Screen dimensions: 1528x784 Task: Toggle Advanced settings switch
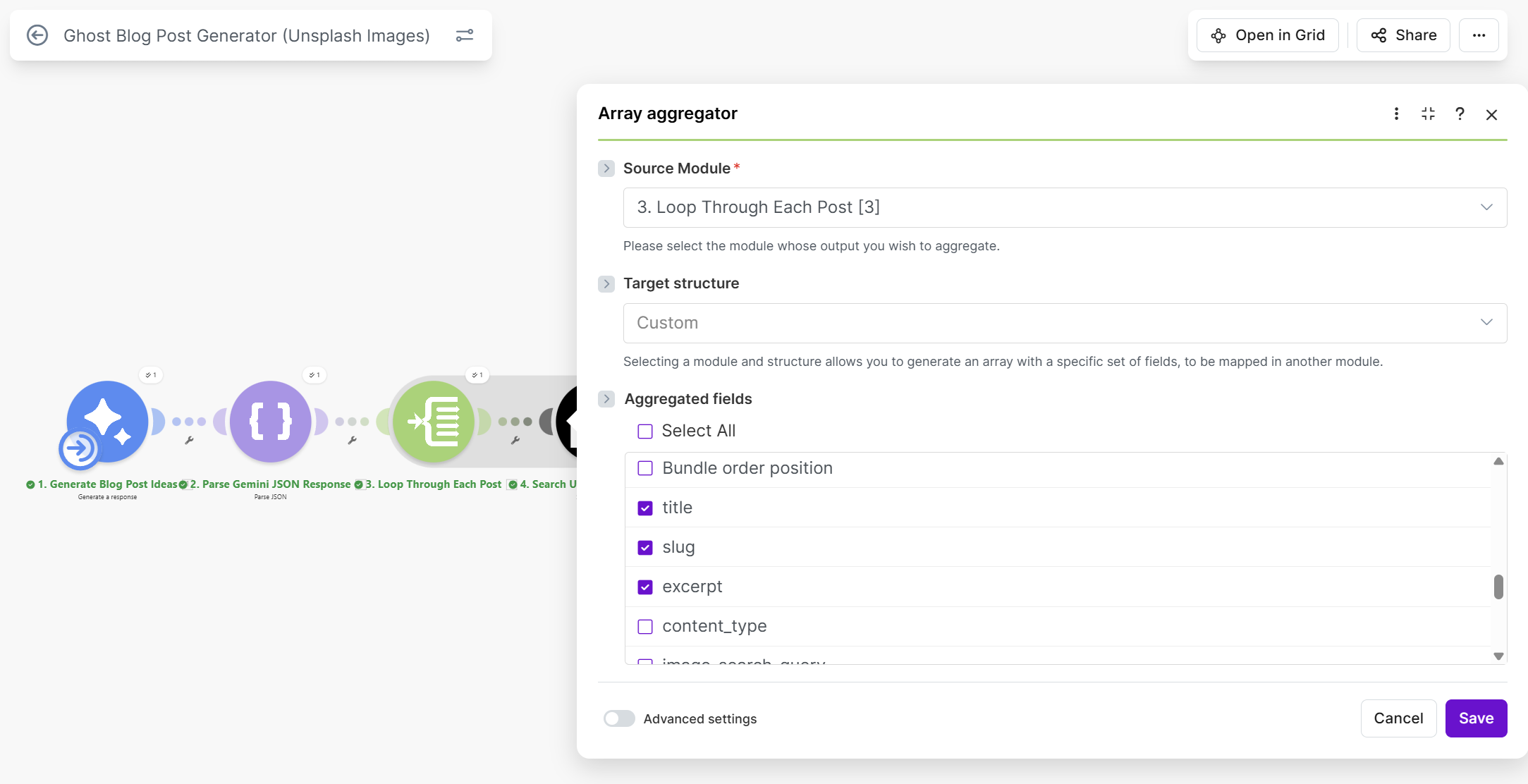pos(619,718)
